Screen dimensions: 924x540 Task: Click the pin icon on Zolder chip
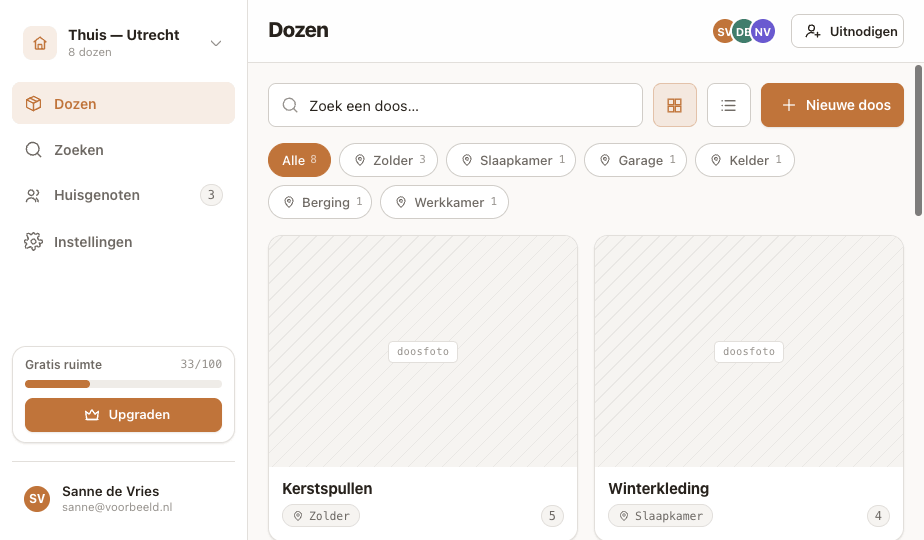click(x=360, y=160)
